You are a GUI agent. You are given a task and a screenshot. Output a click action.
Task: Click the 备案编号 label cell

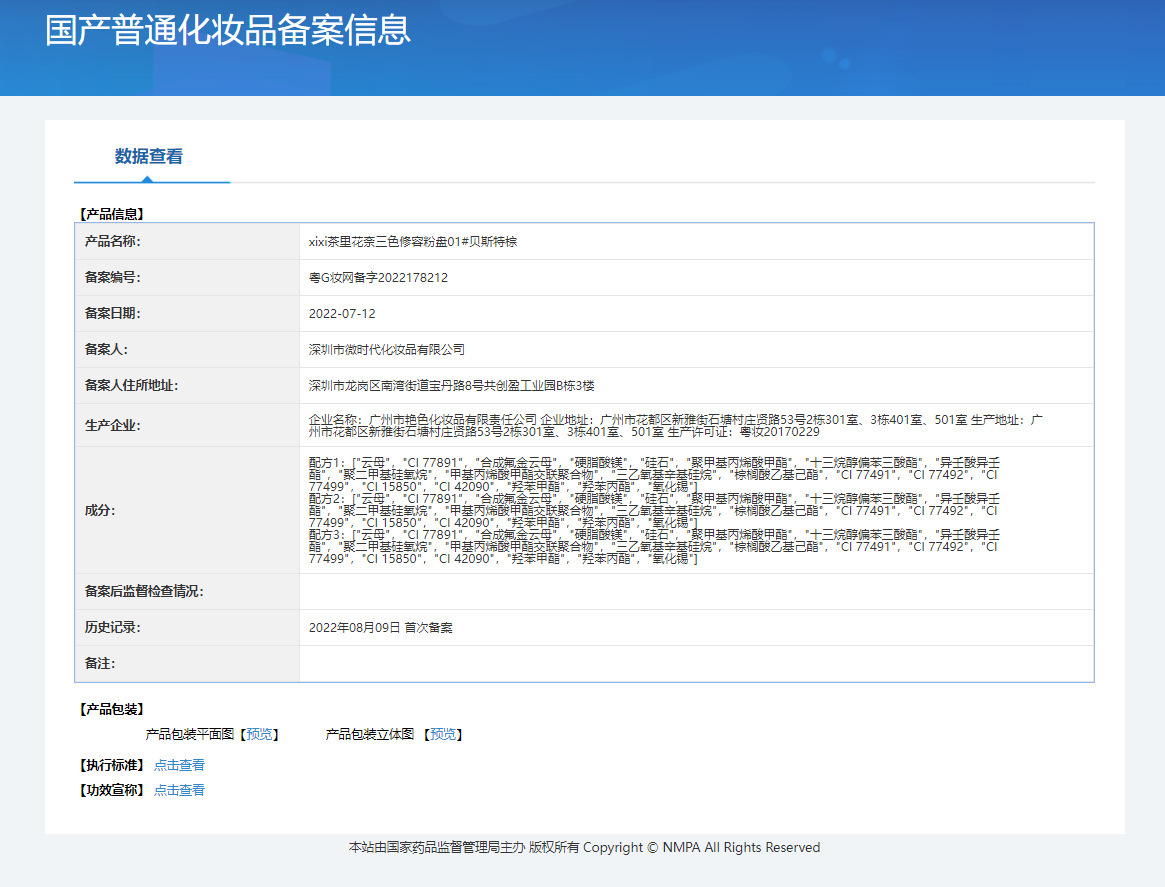coord(187,277)
